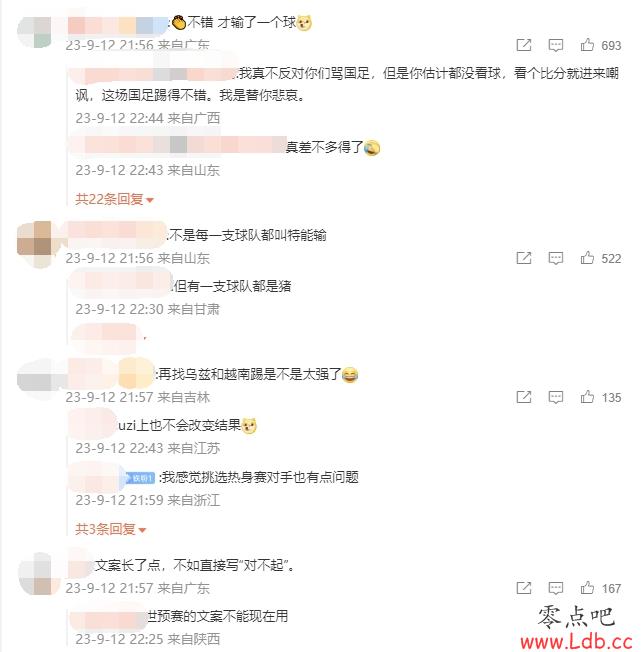Reply to the comment with 135 likes
This screenshot has height=652, width=642.
[556, 398]
